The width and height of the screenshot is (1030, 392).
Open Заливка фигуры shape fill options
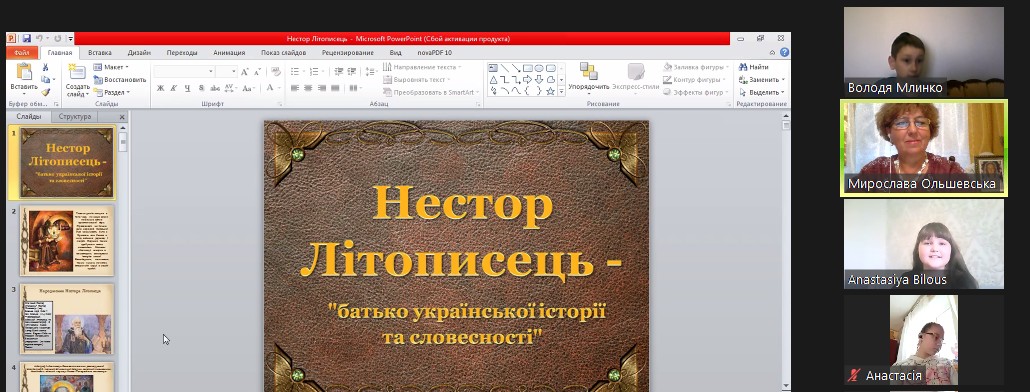tap(696, 67)
